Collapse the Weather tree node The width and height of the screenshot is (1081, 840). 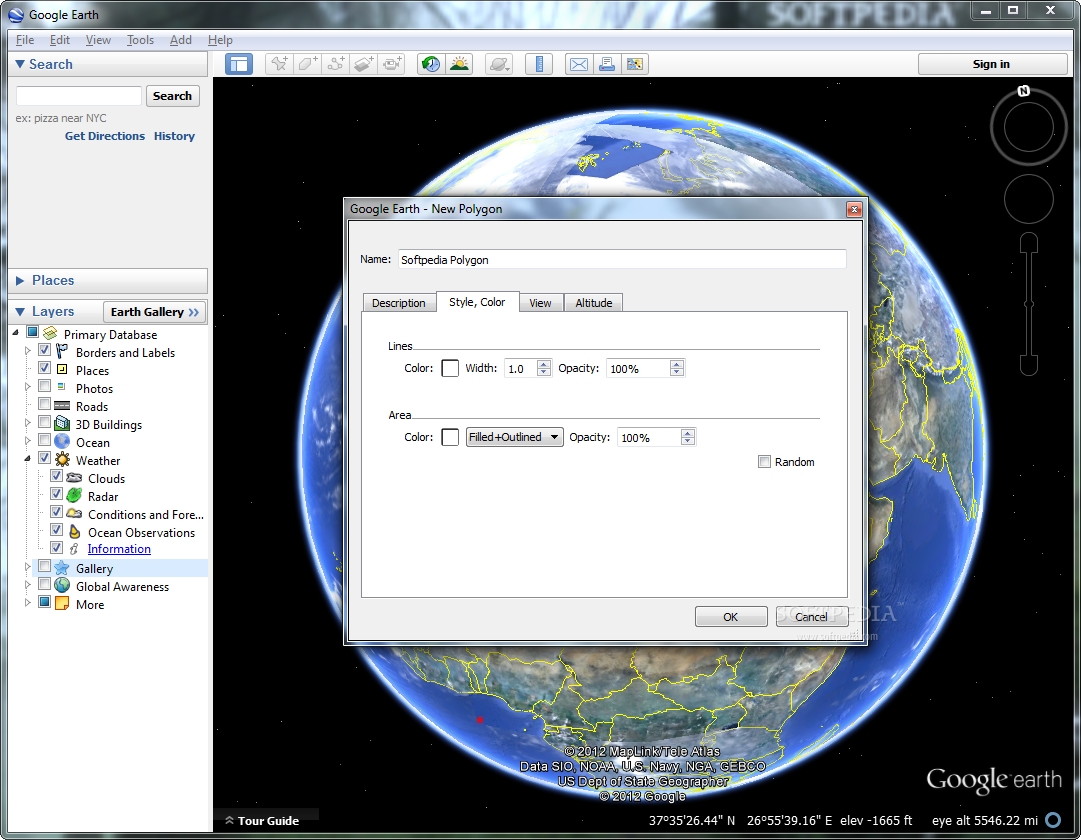tap(28, 459)
